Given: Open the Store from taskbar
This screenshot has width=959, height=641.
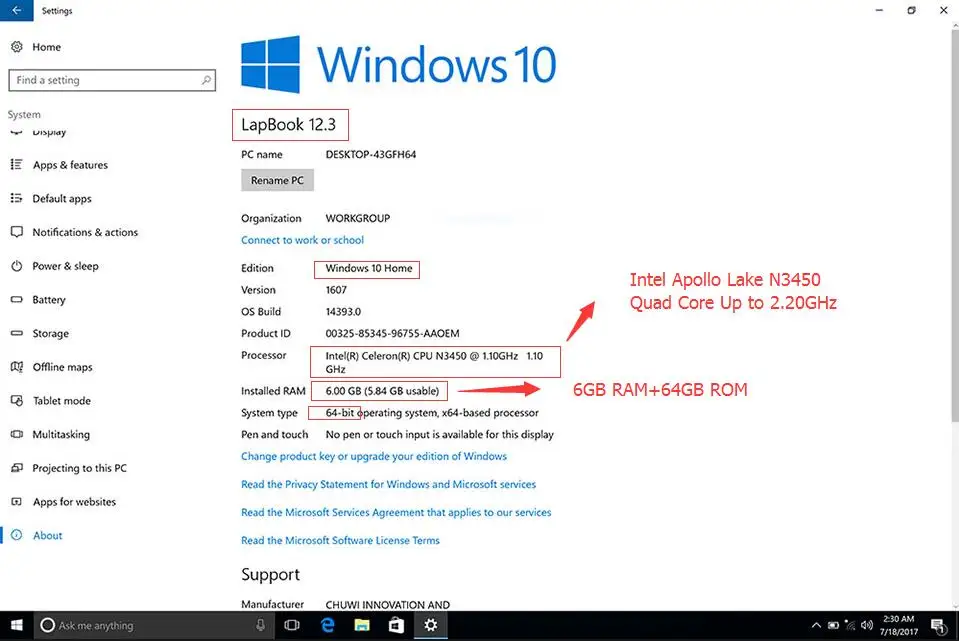Looking at the screenshot, I should click(x=396, y=625).
